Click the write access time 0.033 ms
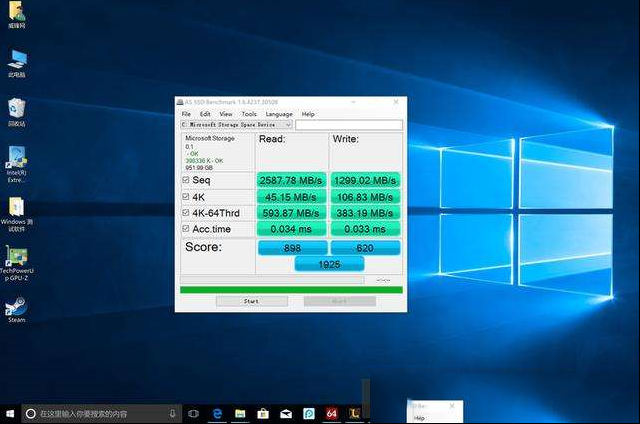This screenshot has height=424, width=640. pyautogui.click(x=365, y=229)
